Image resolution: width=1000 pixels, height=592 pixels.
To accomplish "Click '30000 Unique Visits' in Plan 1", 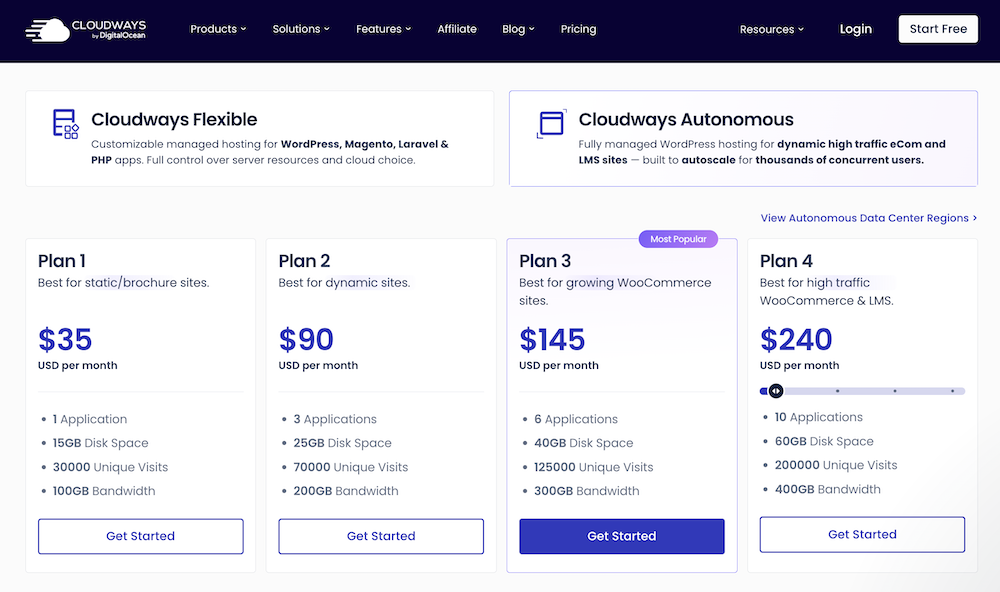I will click(110, 467).
